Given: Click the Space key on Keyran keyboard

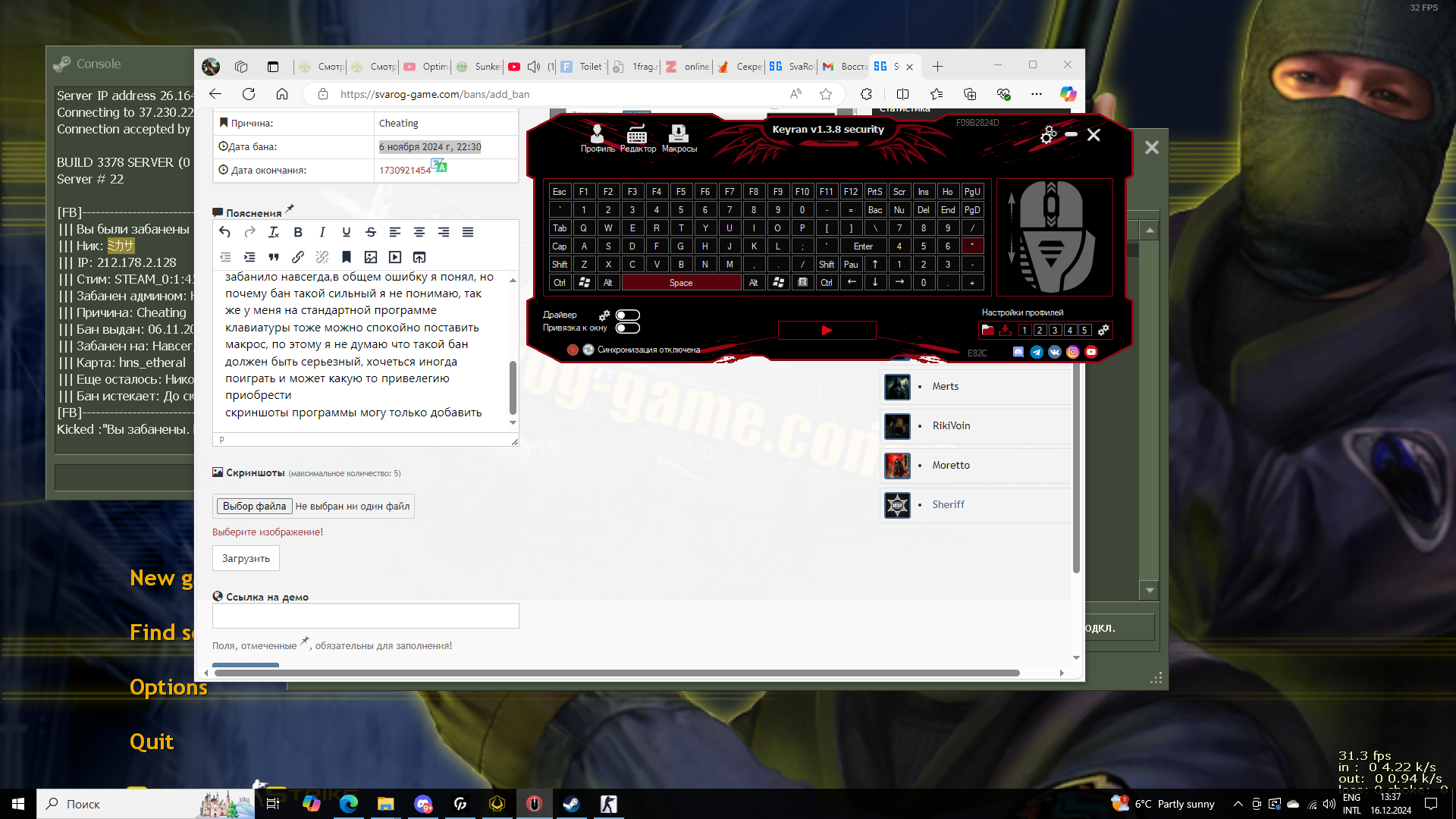Looking at the screenshot, I should 681,283.
